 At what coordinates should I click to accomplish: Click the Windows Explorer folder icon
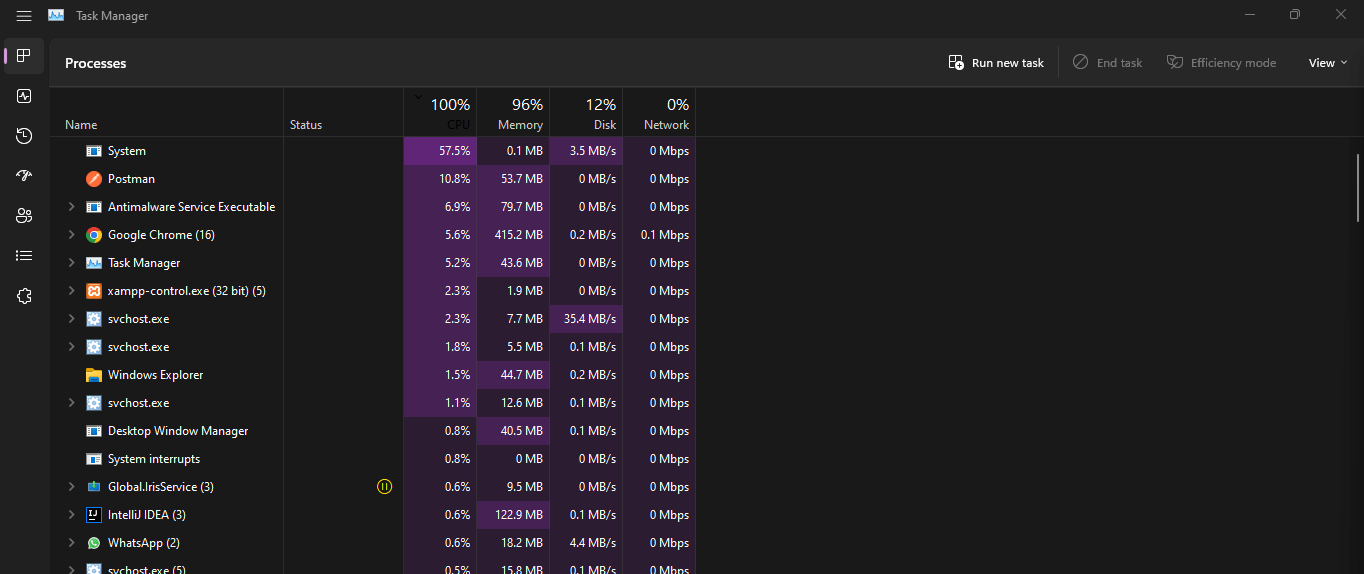pyautogui.click(x=94, y=375)
